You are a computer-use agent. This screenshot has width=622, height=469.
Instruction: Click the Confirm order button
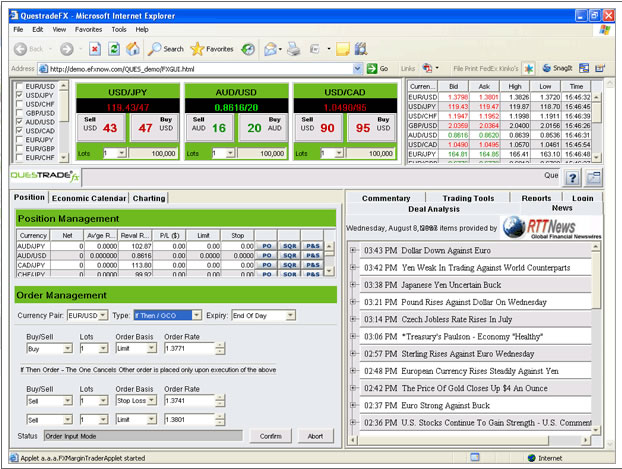(x=271, y=436)
